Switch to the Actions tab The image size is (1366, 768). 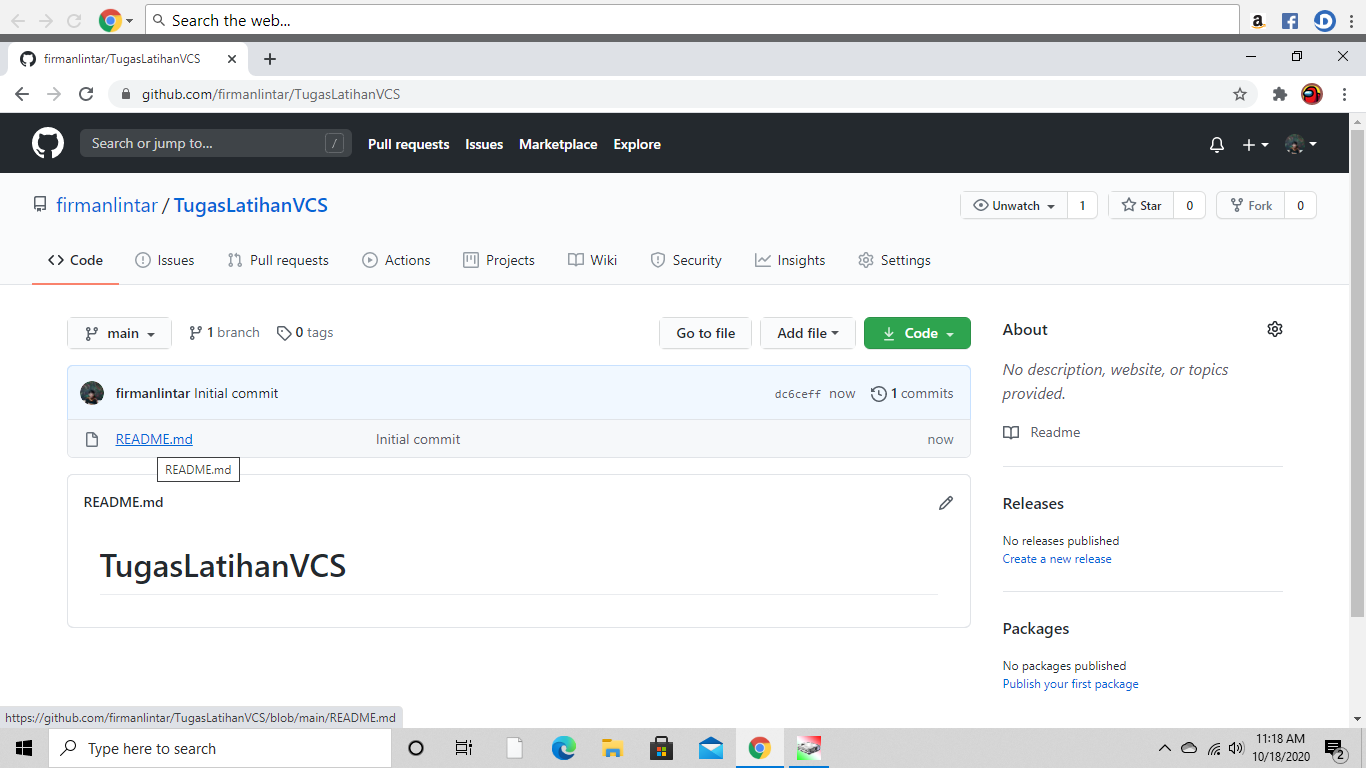pyautogui.click(x=396, y=260)
